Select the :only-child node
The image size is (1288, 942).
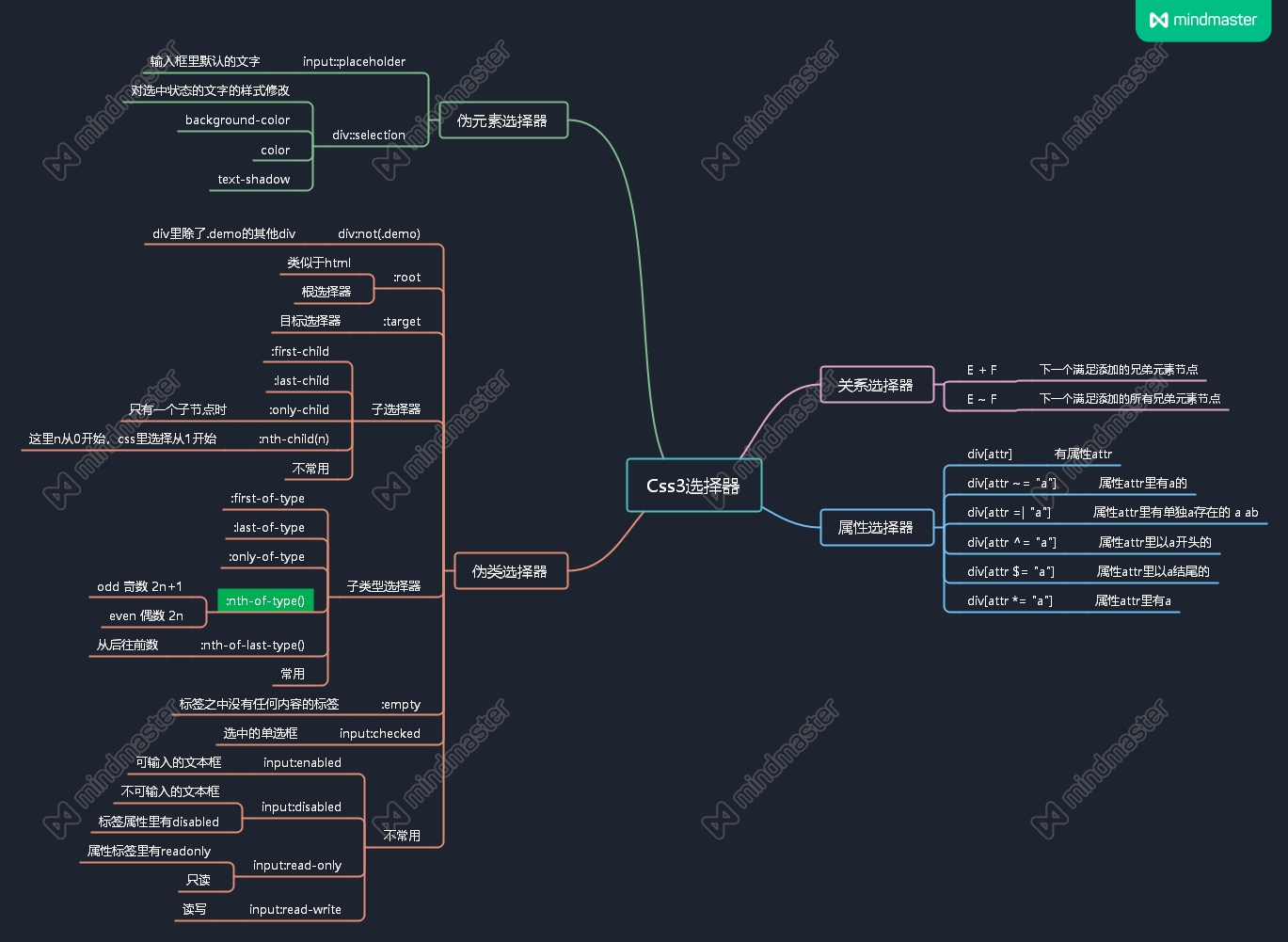coord(298,410)
